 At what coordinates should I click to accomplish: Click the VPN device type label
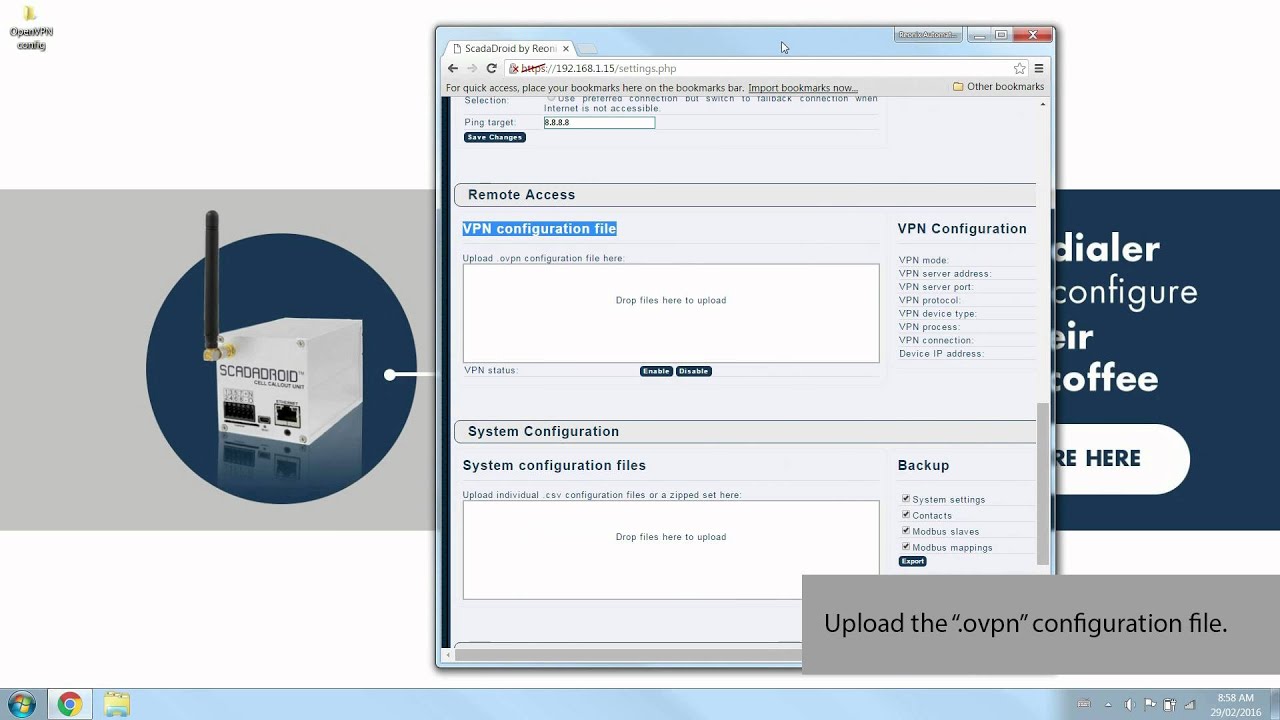pos(938,314)
